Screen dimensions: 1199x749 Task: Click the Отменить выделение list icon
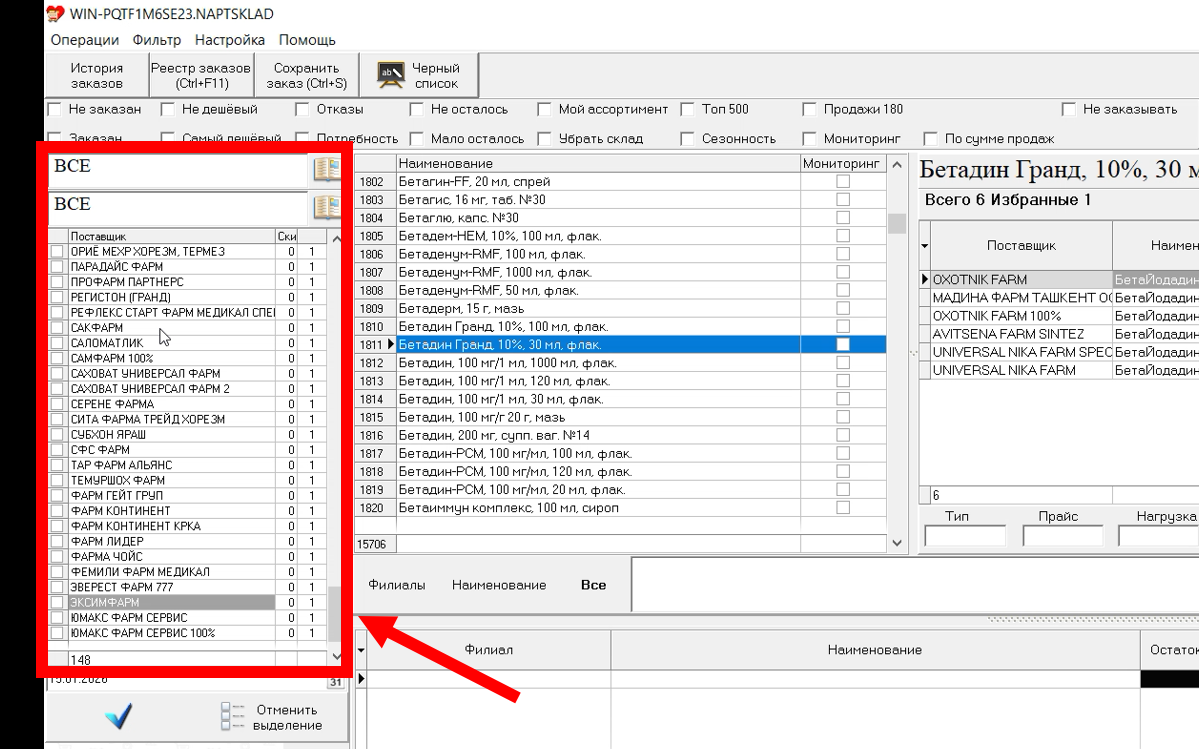tap(232, 717)
